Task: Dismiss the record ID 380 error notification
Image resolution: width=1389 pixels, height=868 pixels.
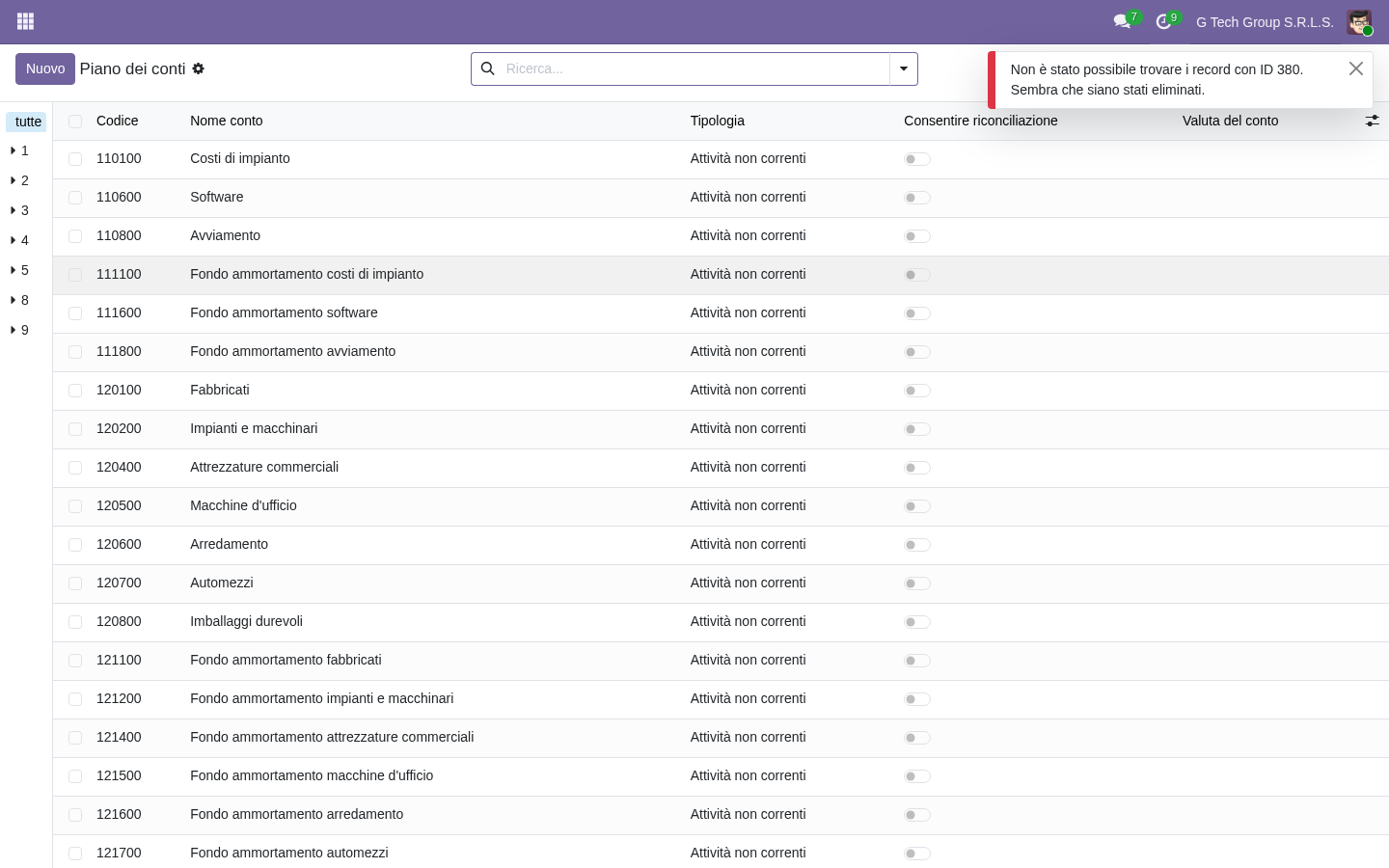Action: point(1356,68)
